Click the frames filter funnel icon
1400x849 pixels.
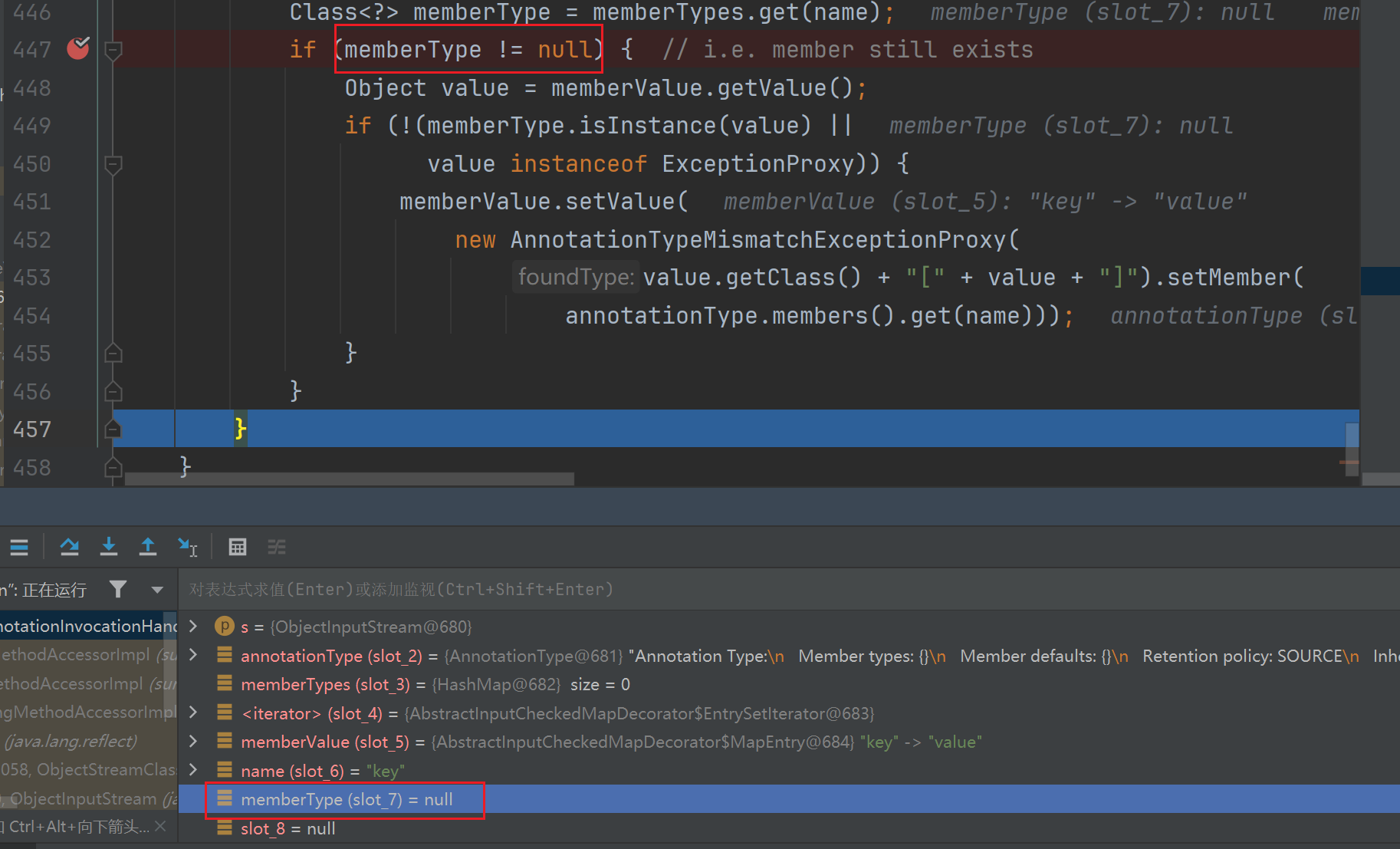tap(118, 589)
